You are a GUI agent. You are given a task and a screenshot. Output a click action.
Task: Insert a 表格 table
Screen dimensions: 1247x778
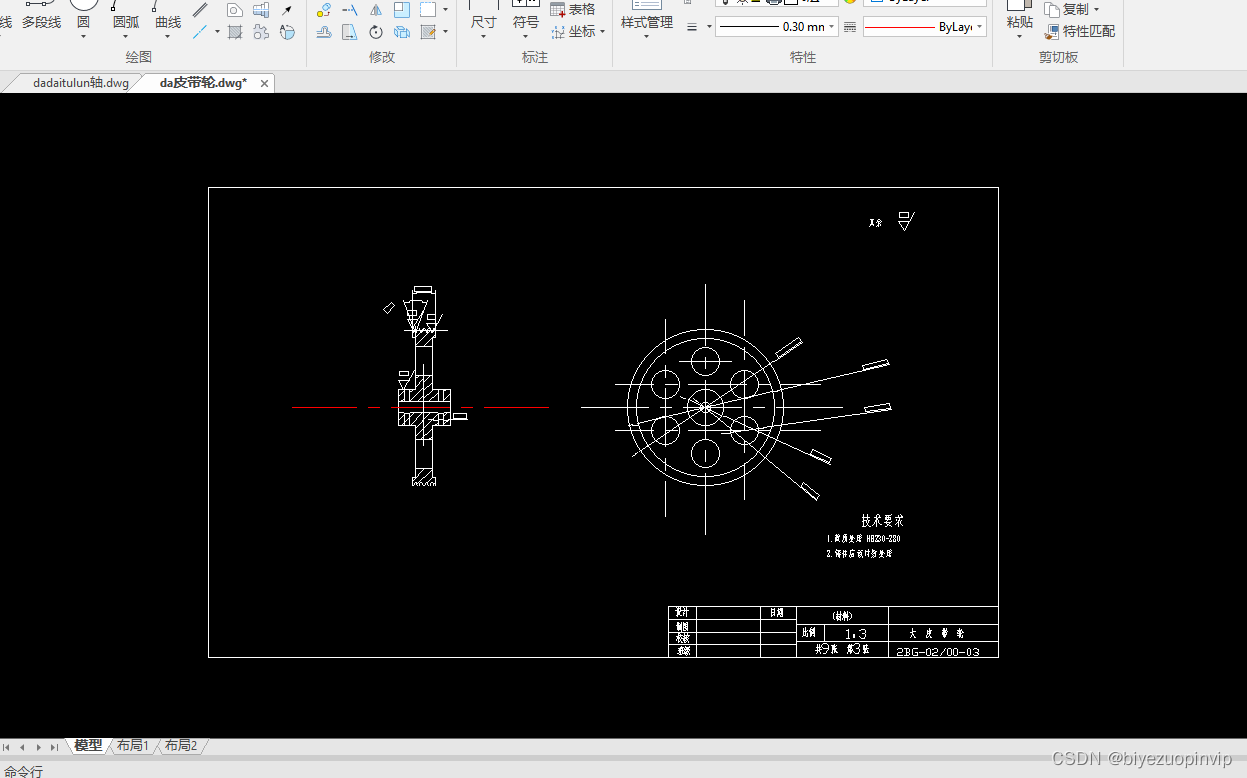(573, 10)
